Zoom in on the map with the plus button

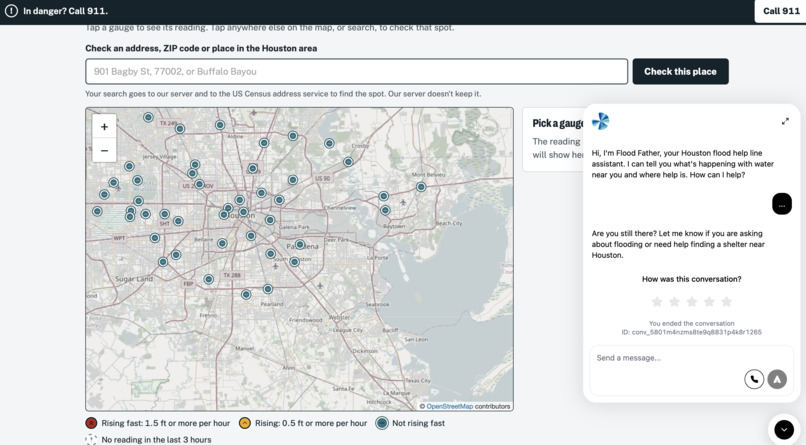[104, 127]
